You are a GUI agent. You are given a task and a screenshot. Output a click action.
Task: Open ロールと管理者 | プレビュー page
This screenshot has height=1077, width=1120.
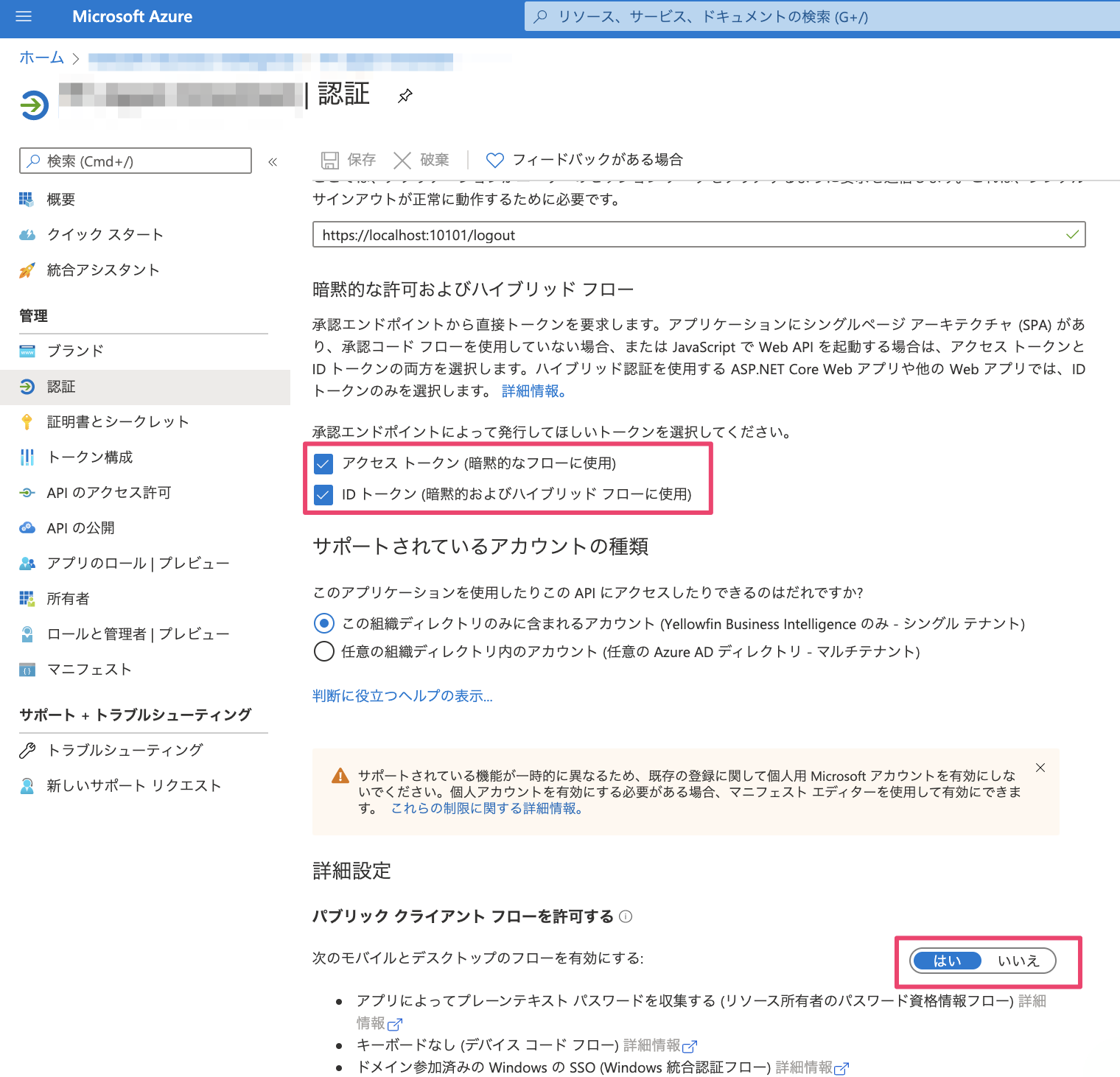pos(138,634)
